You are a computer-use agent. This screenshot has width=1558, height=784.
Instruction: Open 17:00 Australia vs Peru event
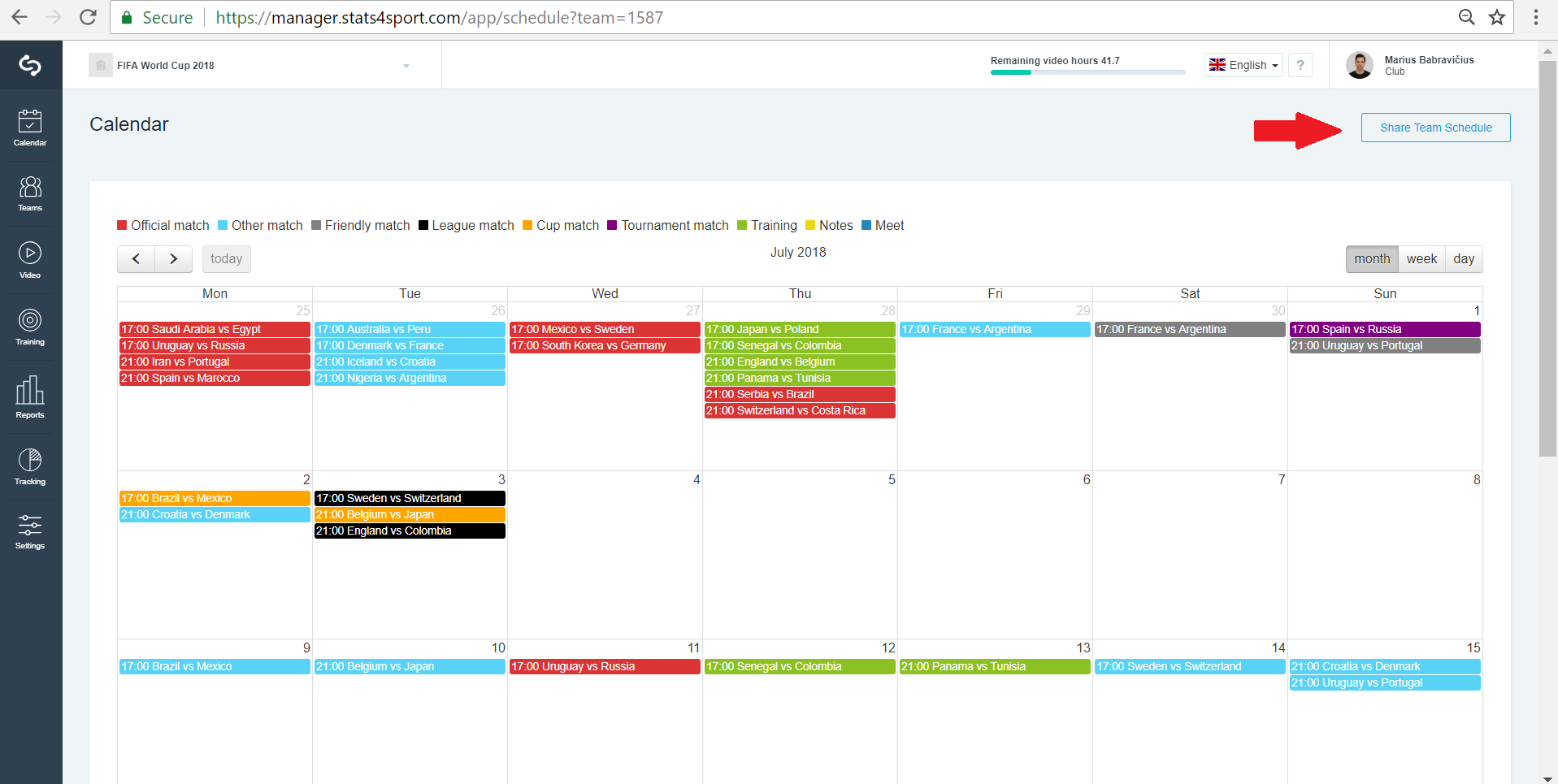tap(410, 329)
